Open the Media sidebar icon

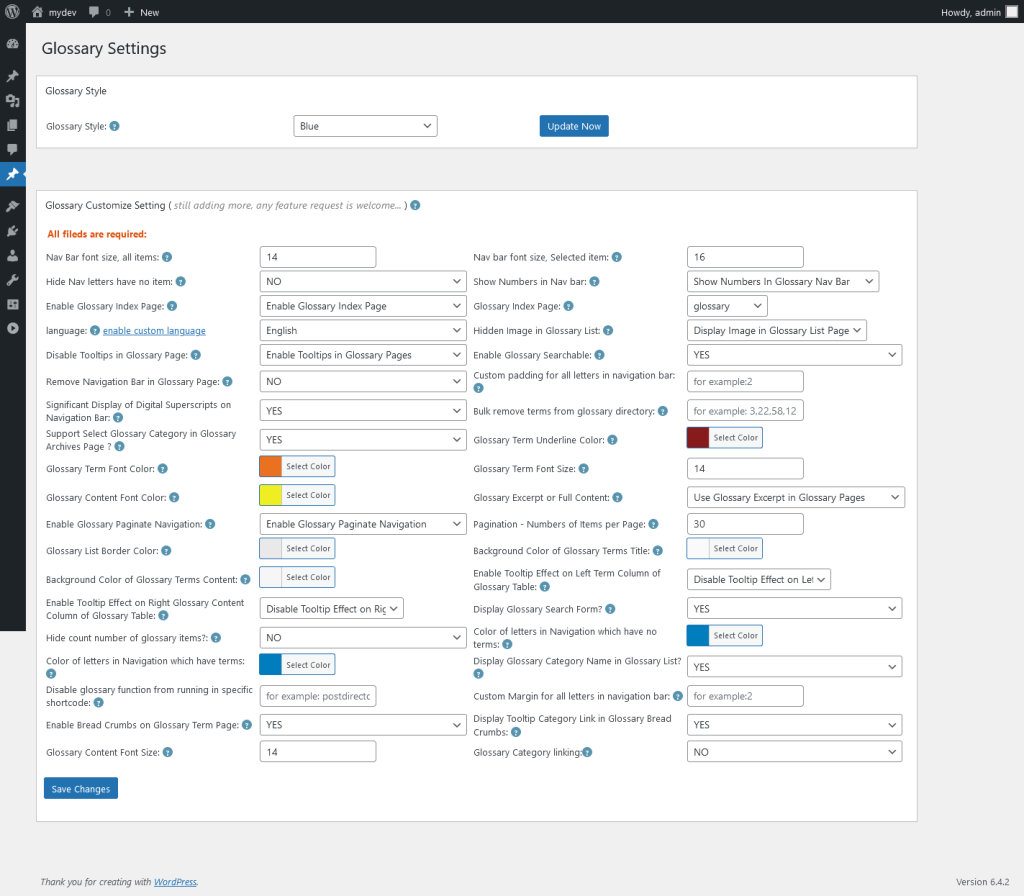tap(12, 101)
